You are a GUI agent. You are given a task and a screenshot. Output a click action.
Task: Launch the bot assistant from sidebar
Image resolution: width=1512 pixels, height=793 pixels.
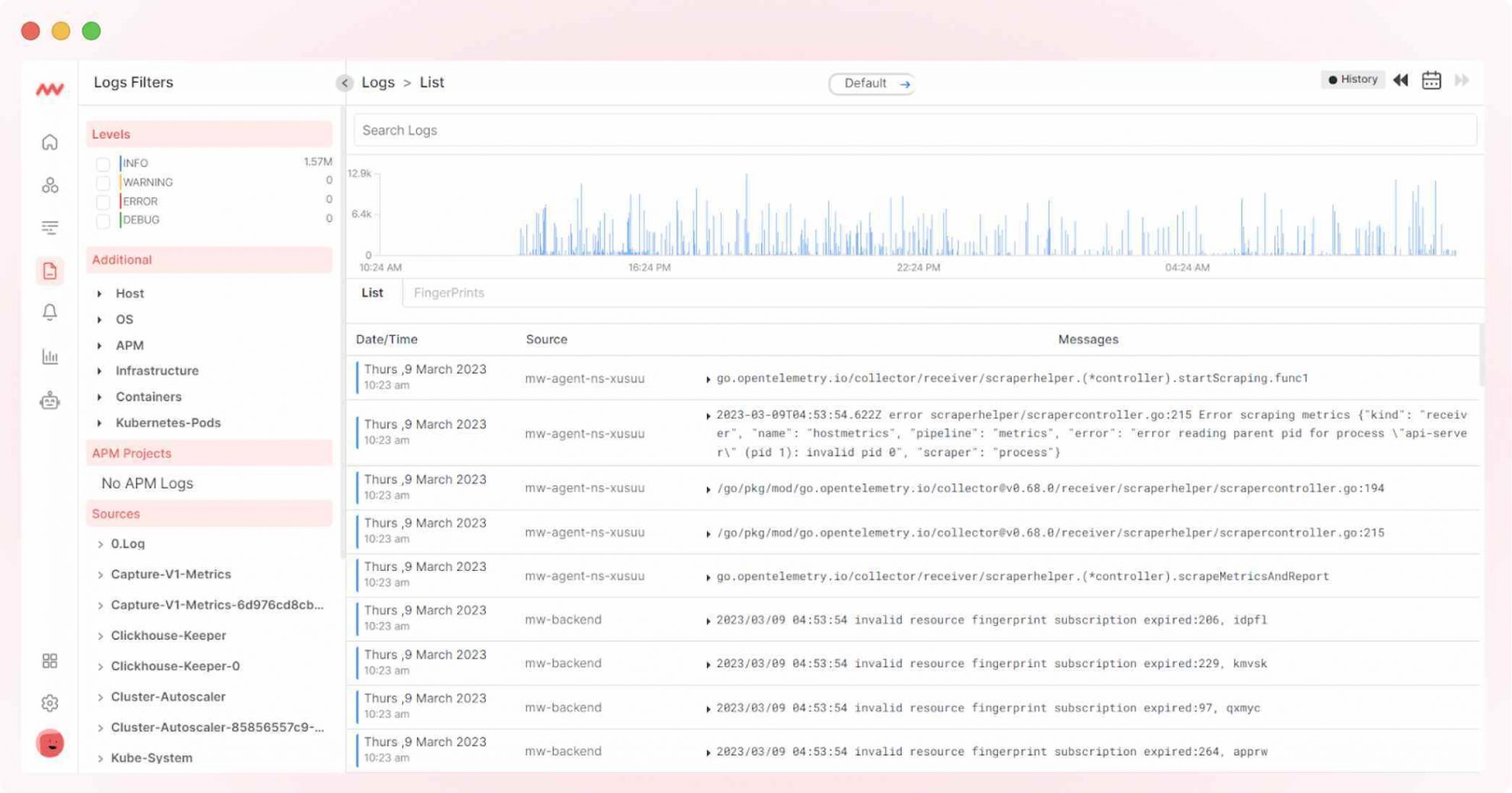pos(50,400)
